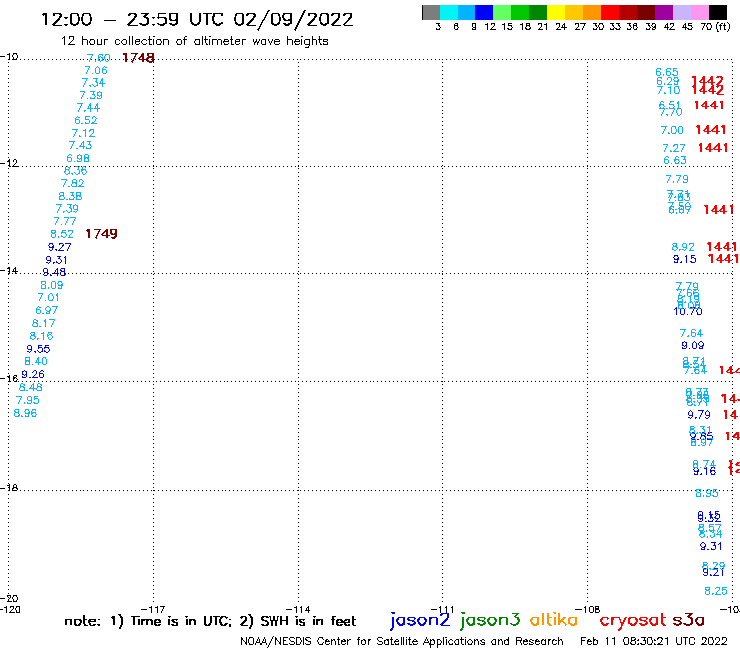
Task: Click the wave height 7.12
Action: pos(83,133)
